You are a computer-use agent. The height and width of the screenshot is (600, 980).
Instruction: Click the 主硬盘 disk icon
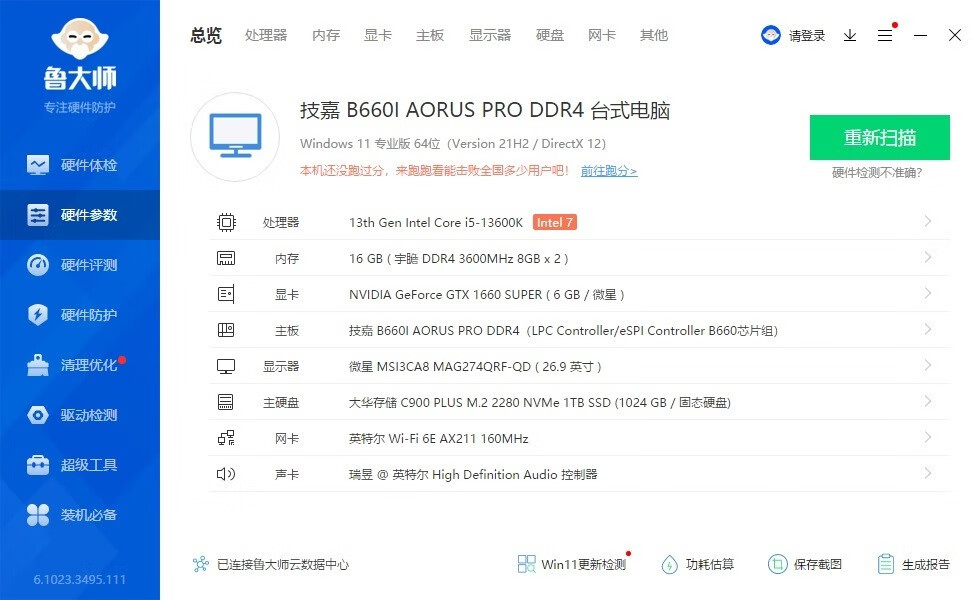(x=226, y=402)
